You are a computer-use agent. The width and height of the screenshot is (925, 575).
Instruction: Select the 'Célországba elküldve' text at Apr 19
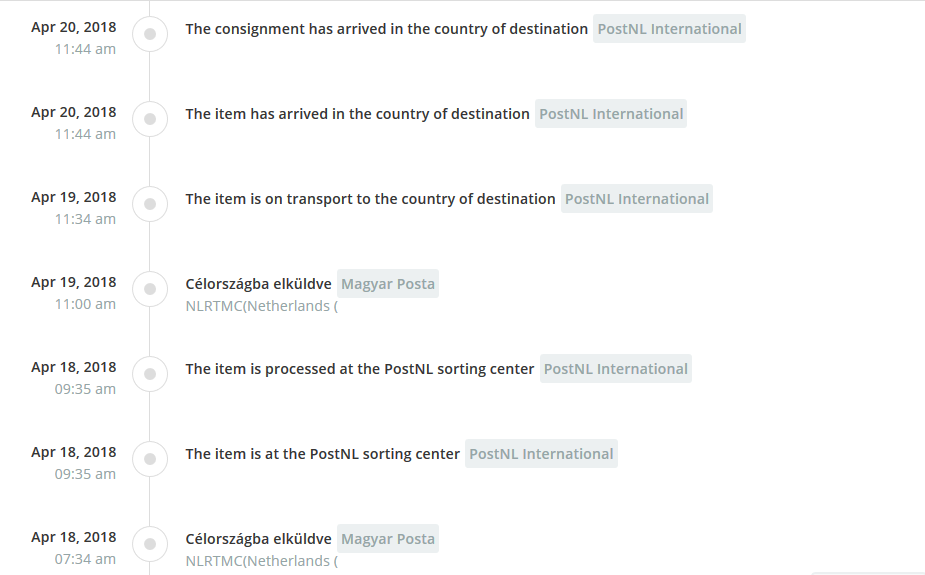point(258,284)
